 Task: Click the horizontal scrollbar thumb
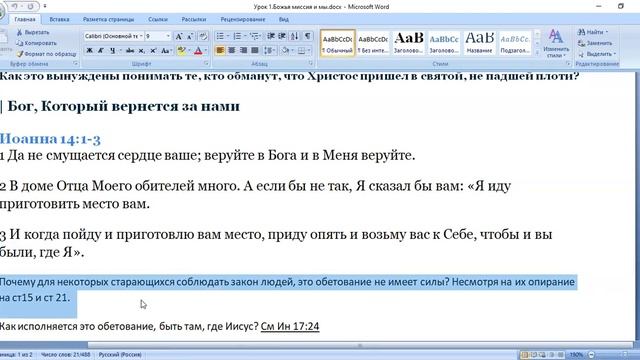pos(360,345)
